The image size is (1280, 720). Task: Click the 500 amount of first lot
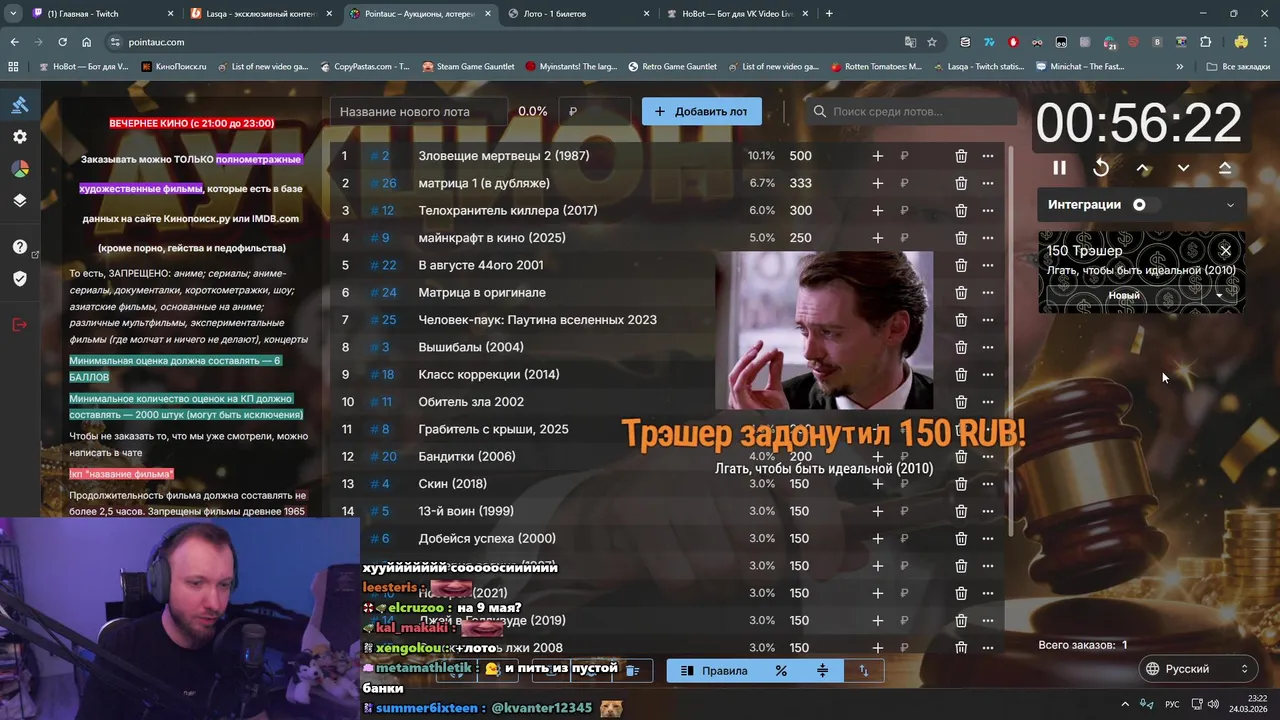pos(800,156)
